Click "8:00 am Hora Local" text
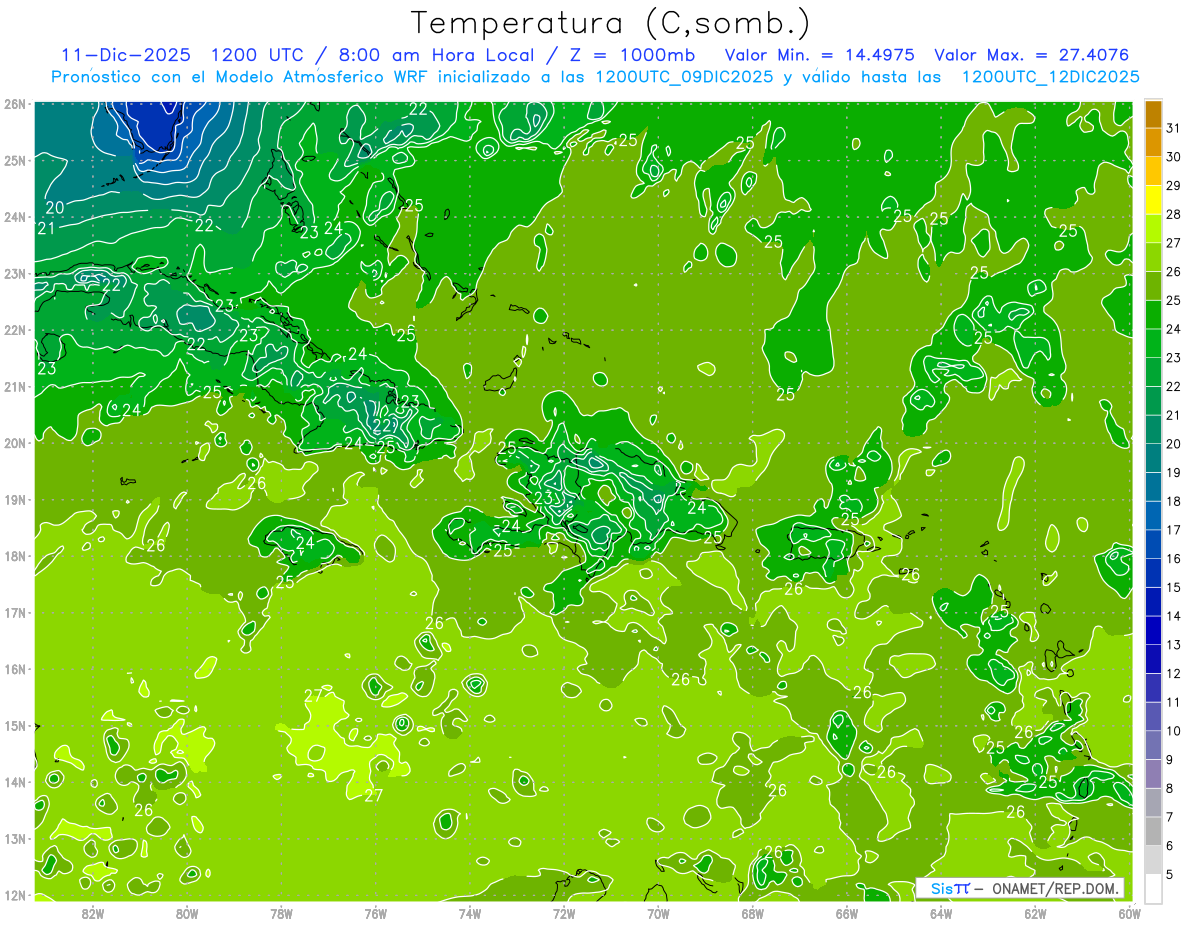Viewport: 1200px width, 927px height. [434, 54]
